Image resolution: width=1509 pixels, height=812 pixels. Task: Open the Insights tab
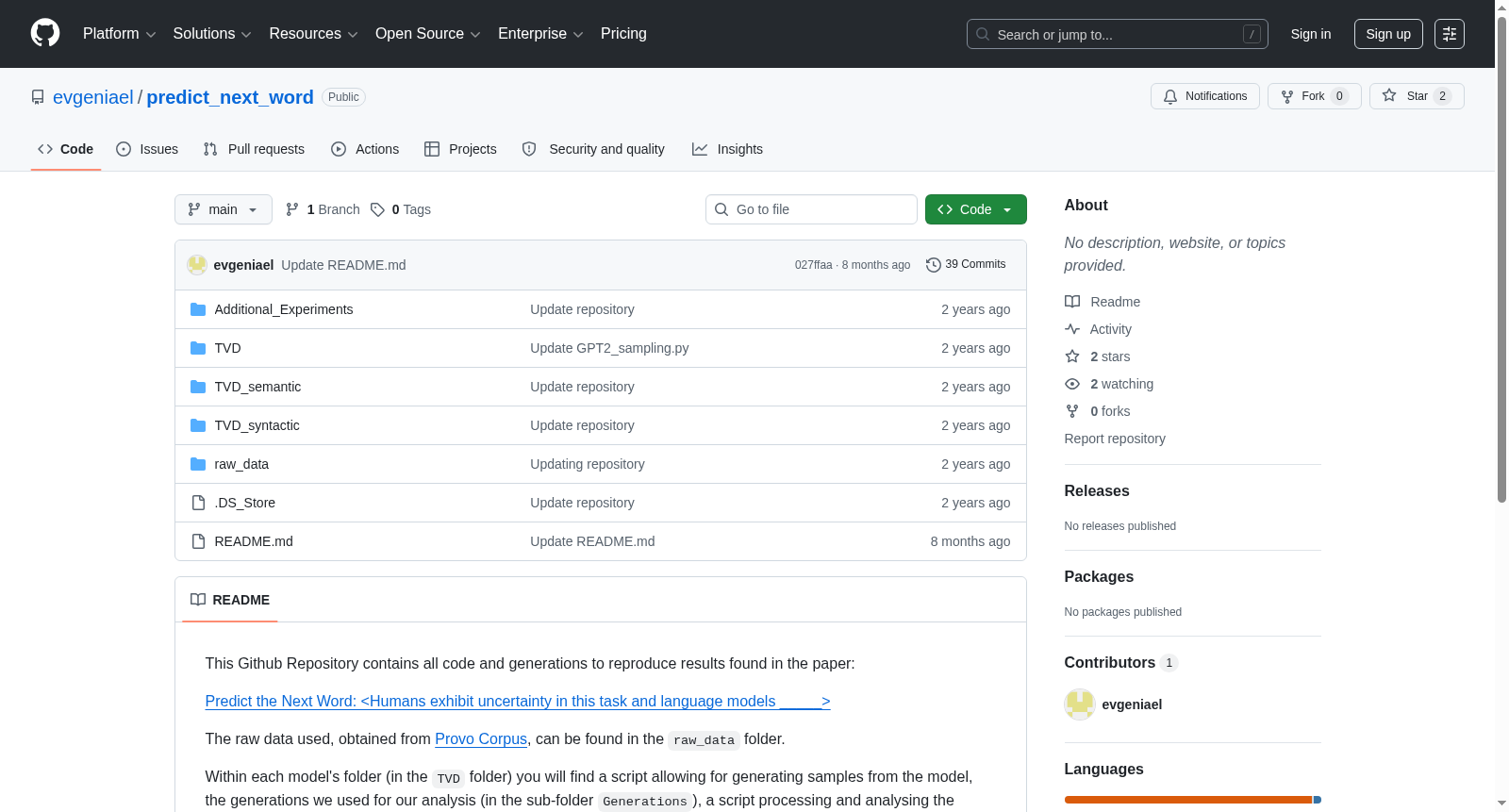click(x=727, y=149)
